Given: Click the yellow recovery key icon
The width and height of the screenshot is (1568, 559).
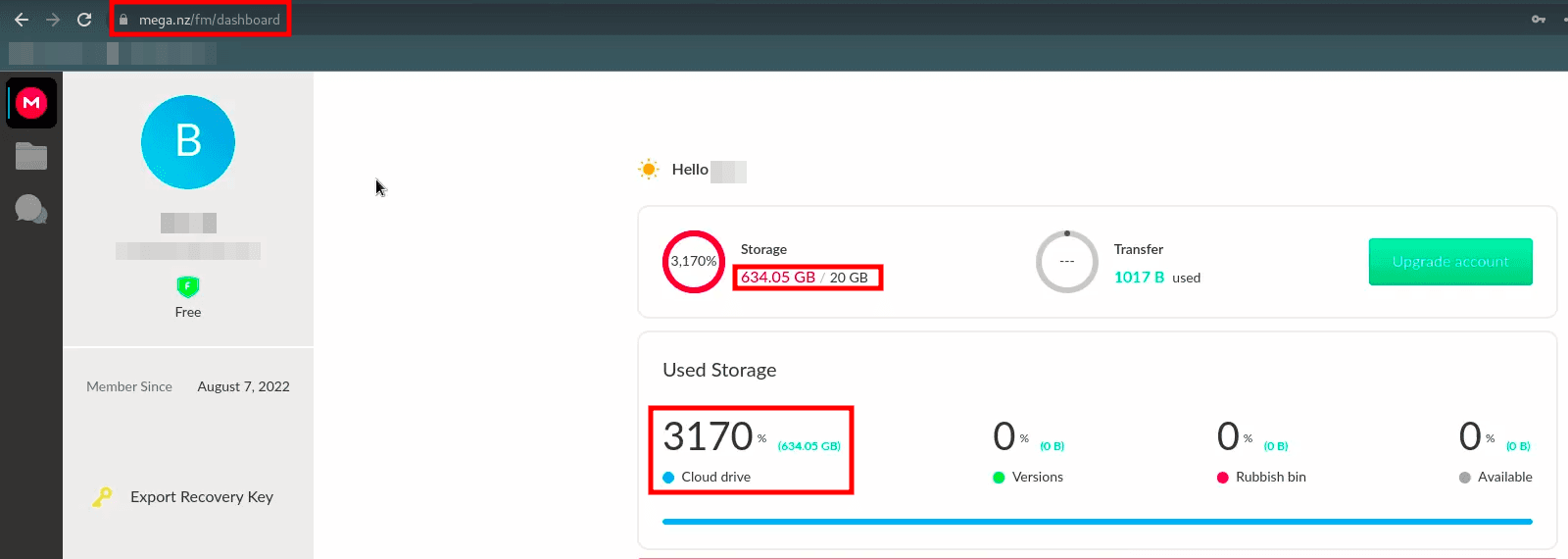Looking at the screenshot, I should click(x=102, y=497).
